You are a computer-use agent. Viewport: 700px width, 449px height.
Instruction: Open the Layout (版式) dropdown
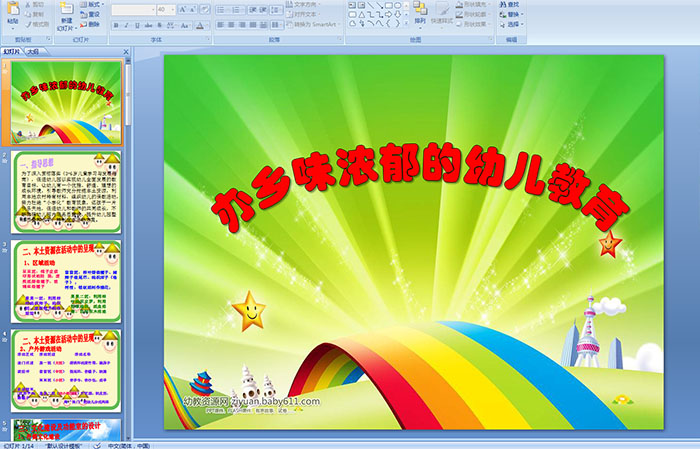pos(92,4)
